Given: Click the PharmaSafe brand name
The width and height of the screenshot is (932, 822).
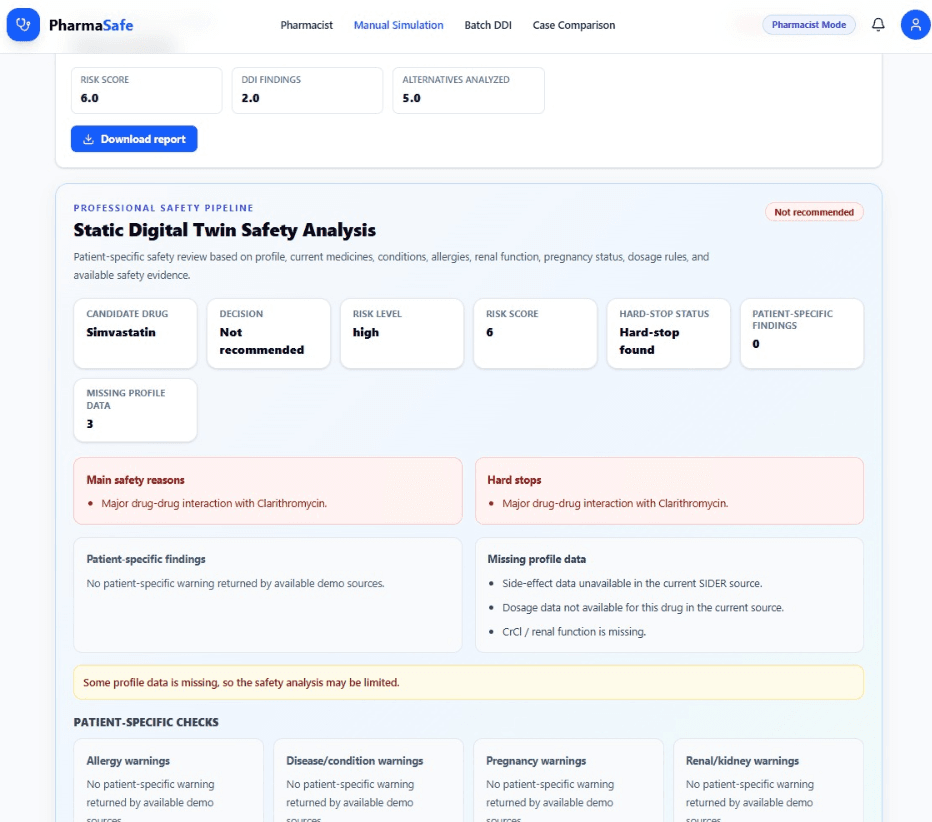Looking at the screenshot, I should click(x=91, y=25).
